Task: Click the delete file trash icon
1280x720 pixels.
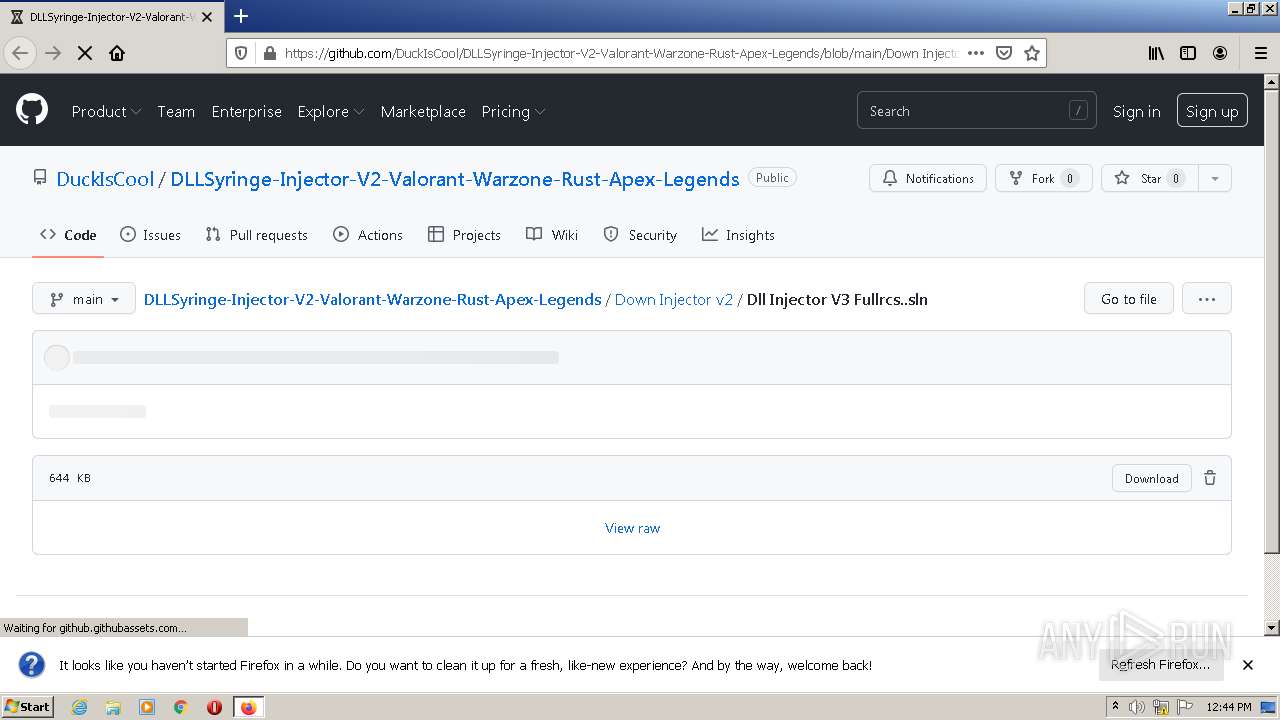Action: coord(1210,478)
